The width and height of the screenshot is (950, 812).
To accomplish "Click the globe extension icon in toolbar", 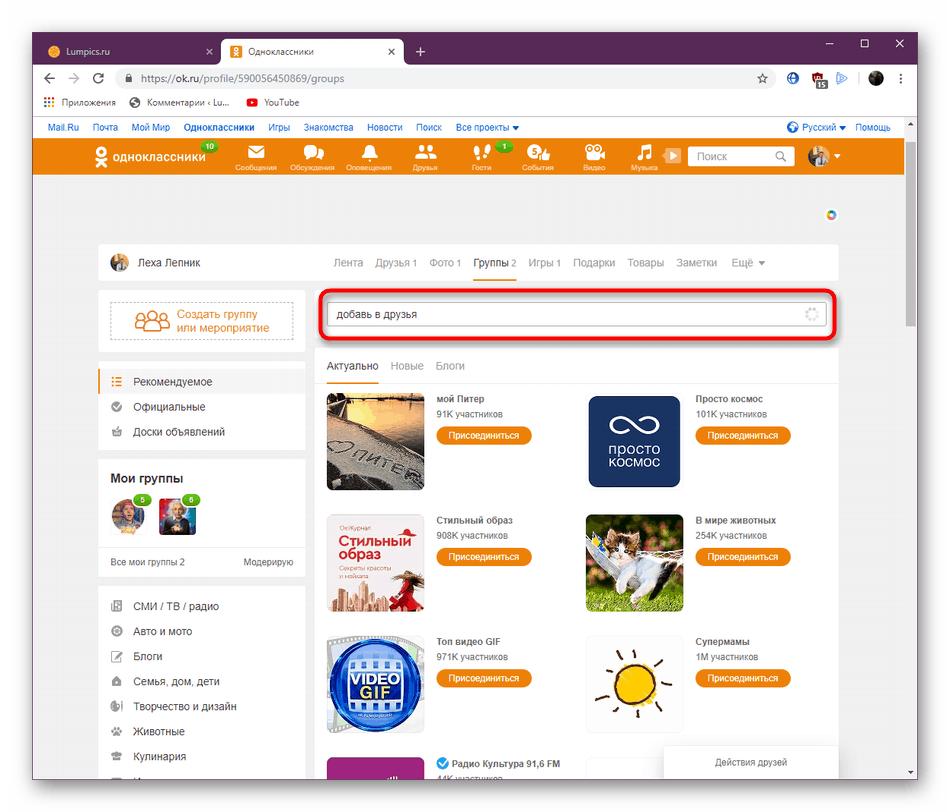I will click(x=792, y=78).
